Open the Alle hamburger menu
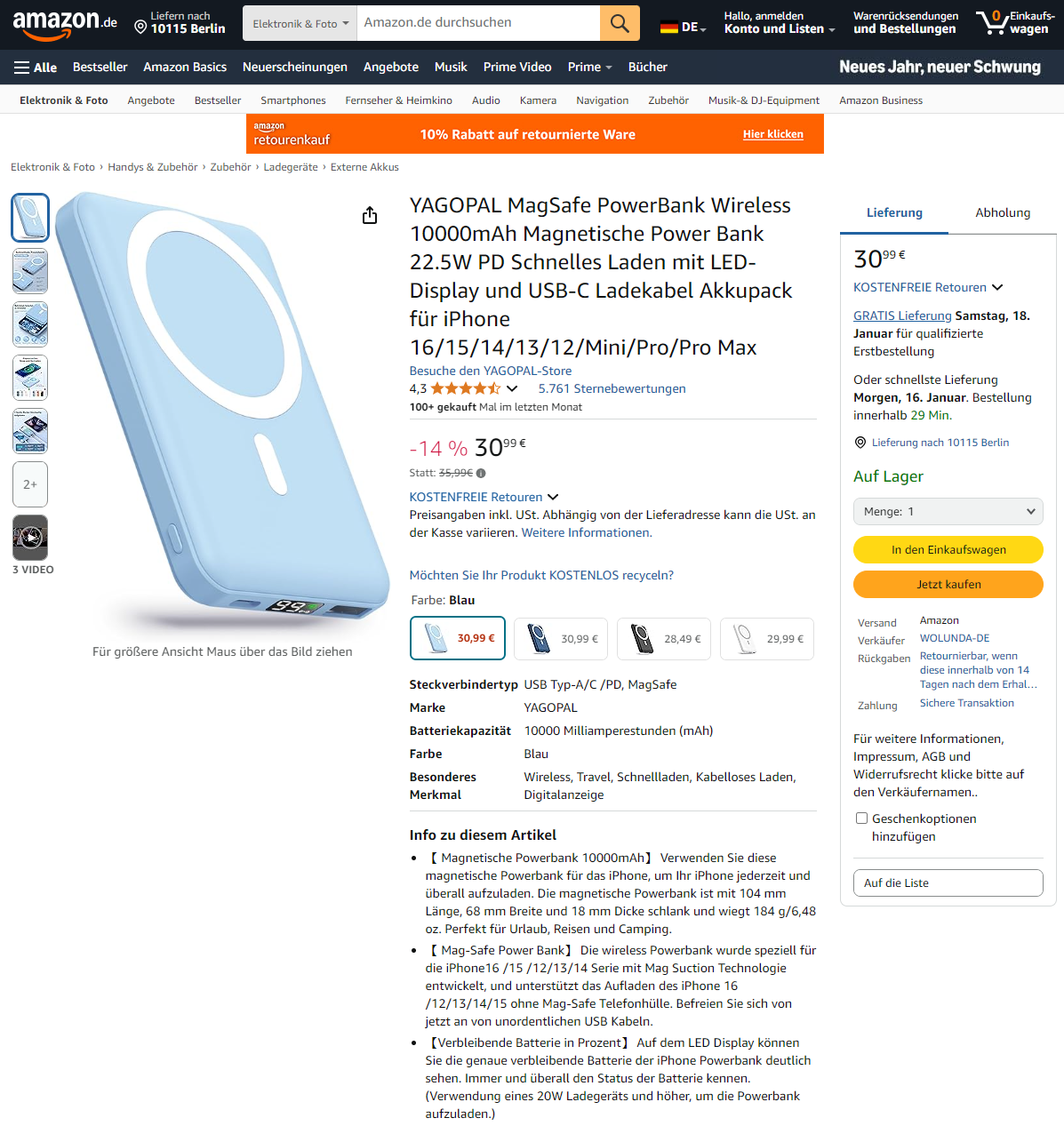The image size is (1064, 1126). point(36,68)
